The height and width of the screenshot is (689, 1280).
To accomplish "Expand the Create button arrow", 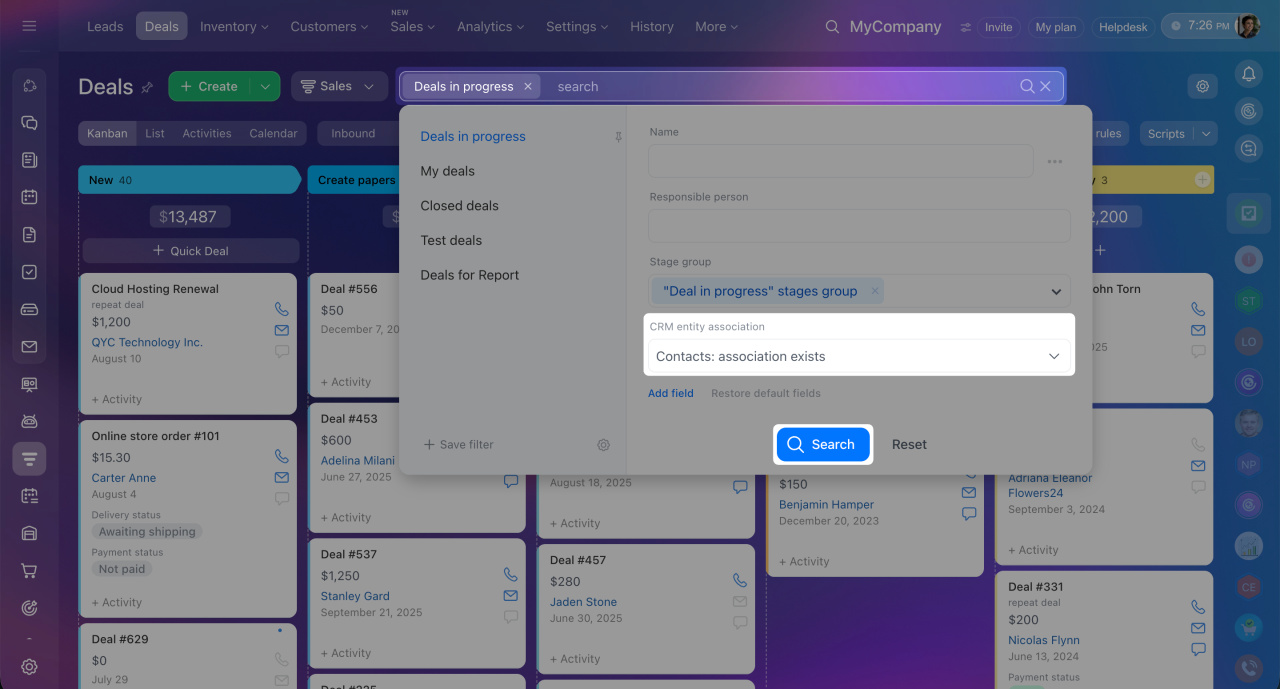I will tap(265, 87).
